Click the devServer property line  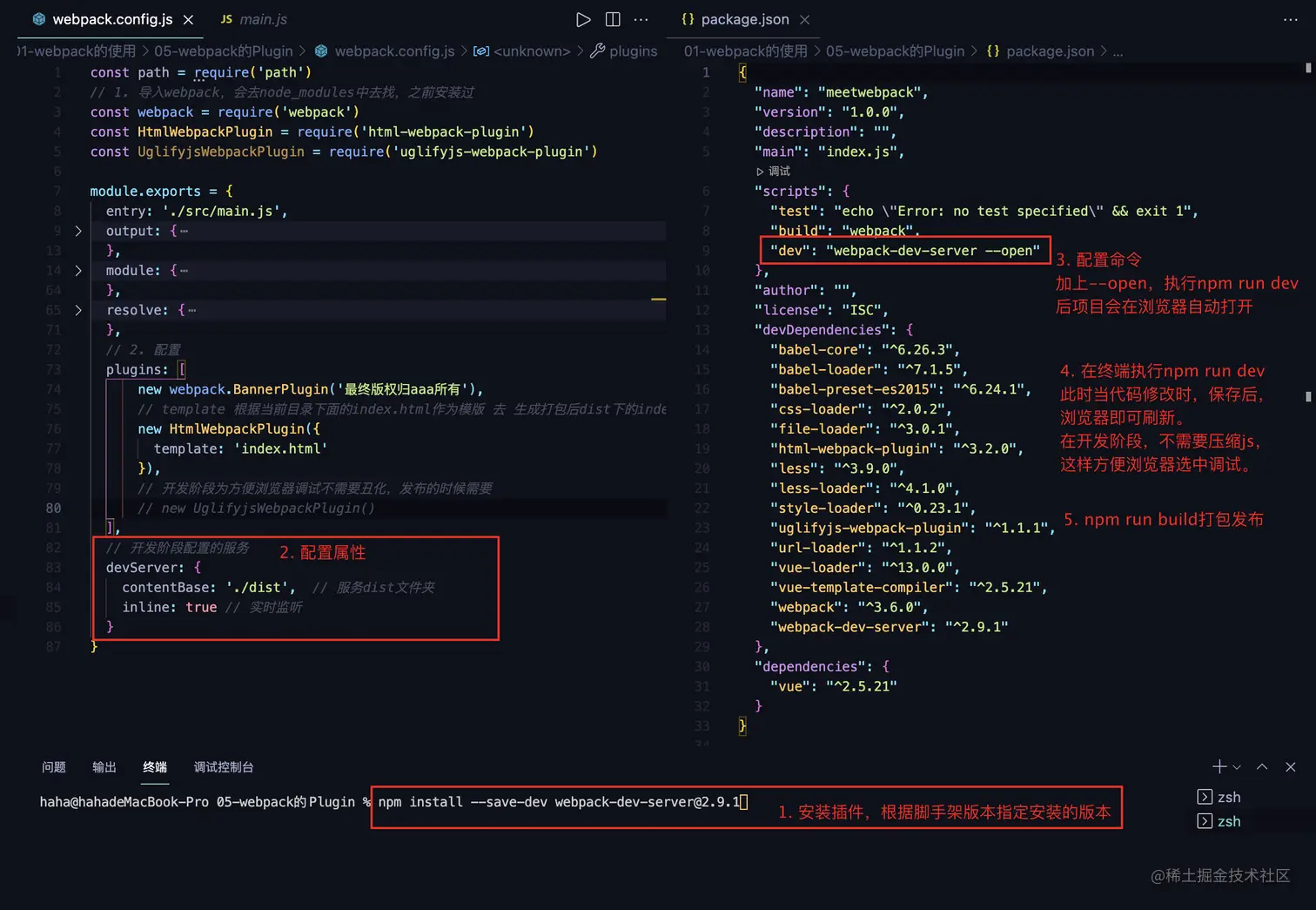coord(153,568)
